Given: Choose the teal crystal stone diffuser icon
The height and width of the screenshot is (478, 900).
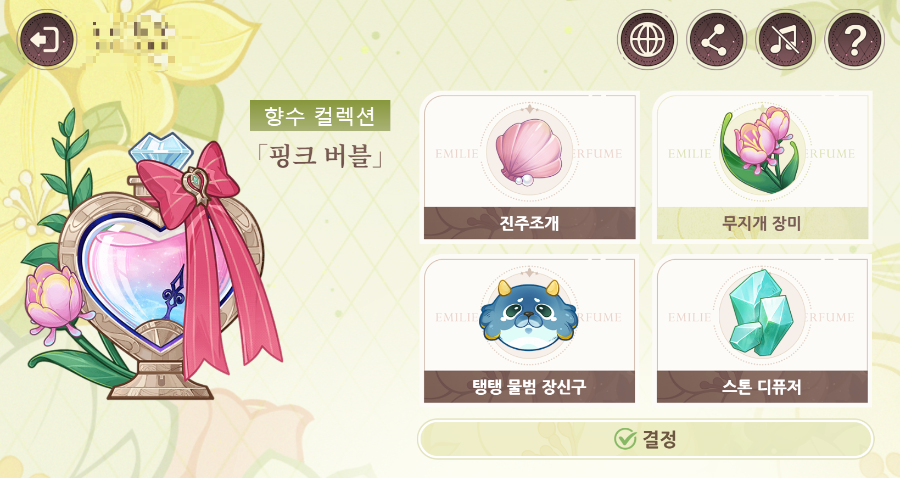Looking at the screenshot, I should [x=761, y=314].
